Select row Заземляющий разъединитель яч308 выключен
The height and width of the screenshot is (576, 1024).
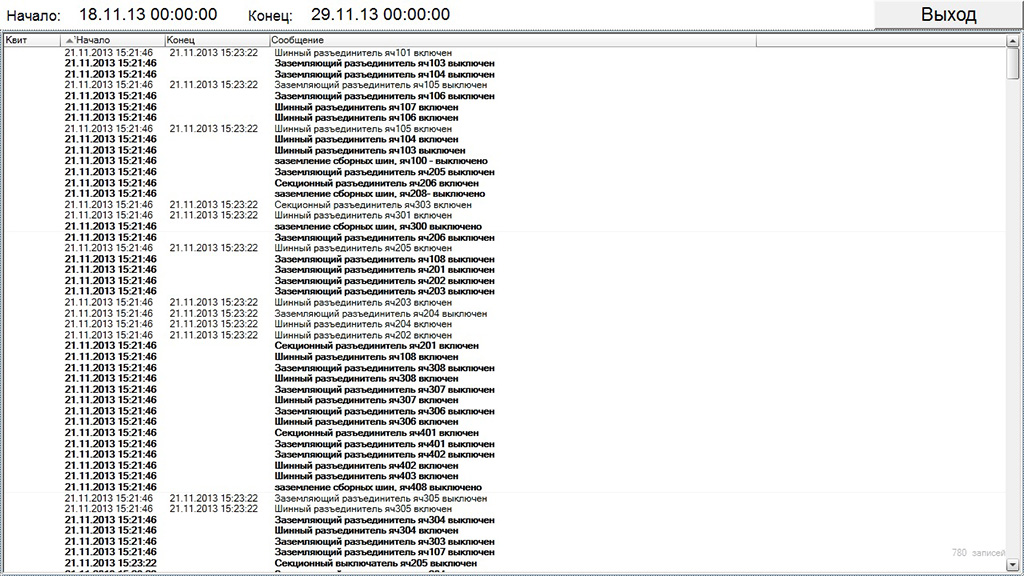pyautogui.click(x=504, y=368)
